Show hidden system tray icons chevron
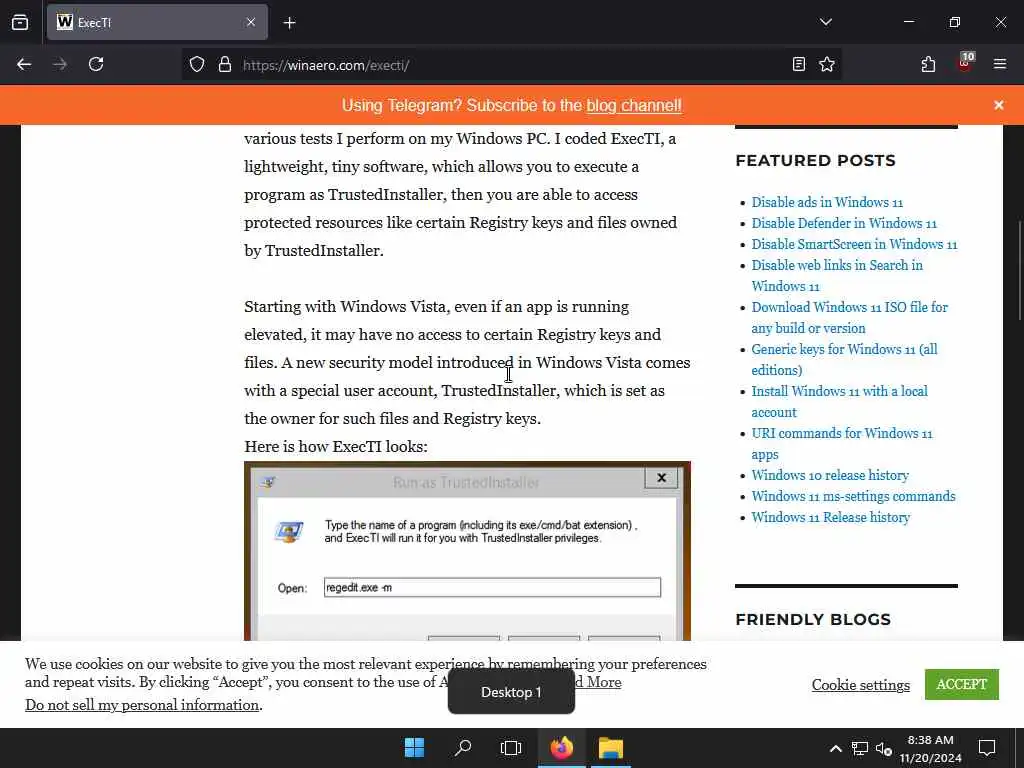The height and width of the screenshot is (768, 1024). coord(835,748)
